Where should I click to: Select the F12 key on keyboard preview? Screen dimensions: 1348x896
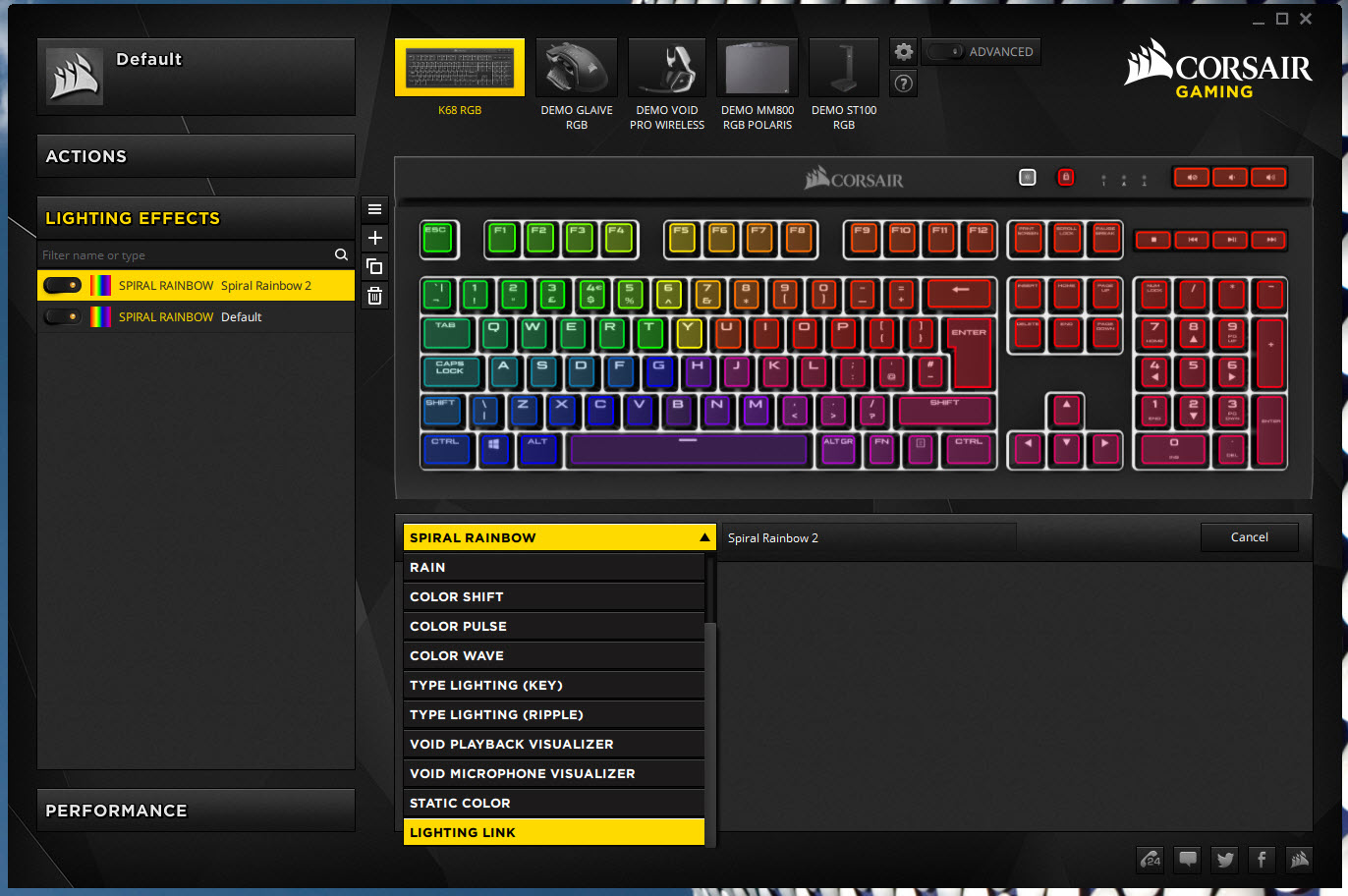(x=979, y=239)
